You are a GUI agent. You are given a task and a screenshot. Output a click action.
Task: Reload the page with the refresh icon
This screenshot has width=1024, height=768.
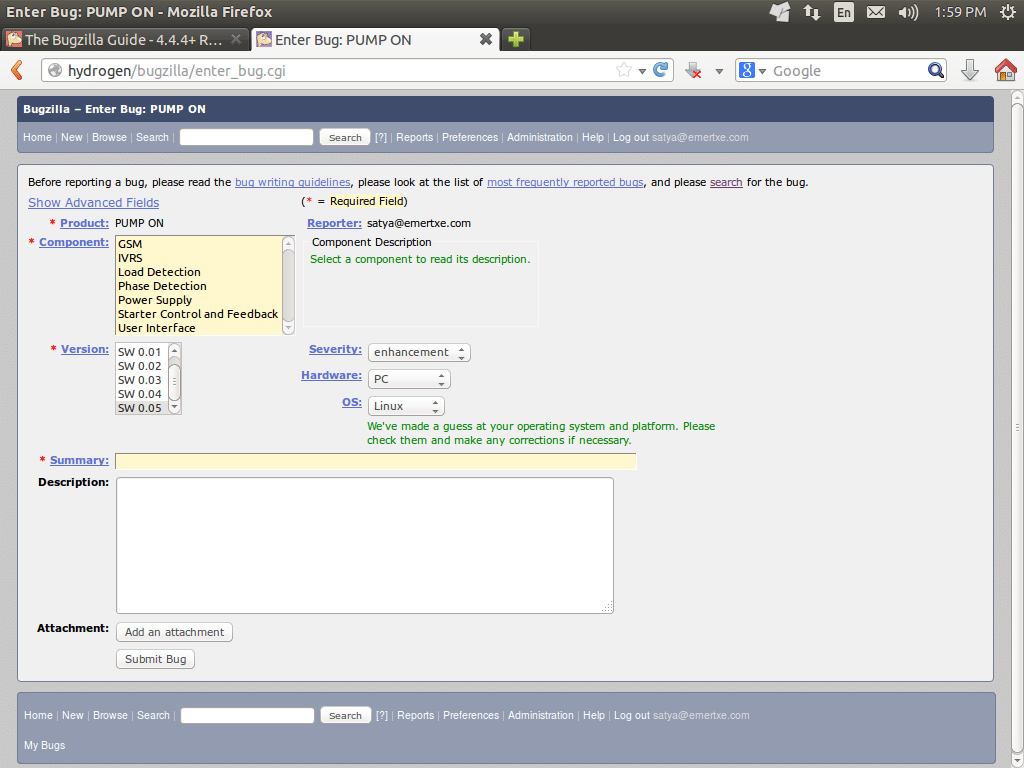(661, 70)
